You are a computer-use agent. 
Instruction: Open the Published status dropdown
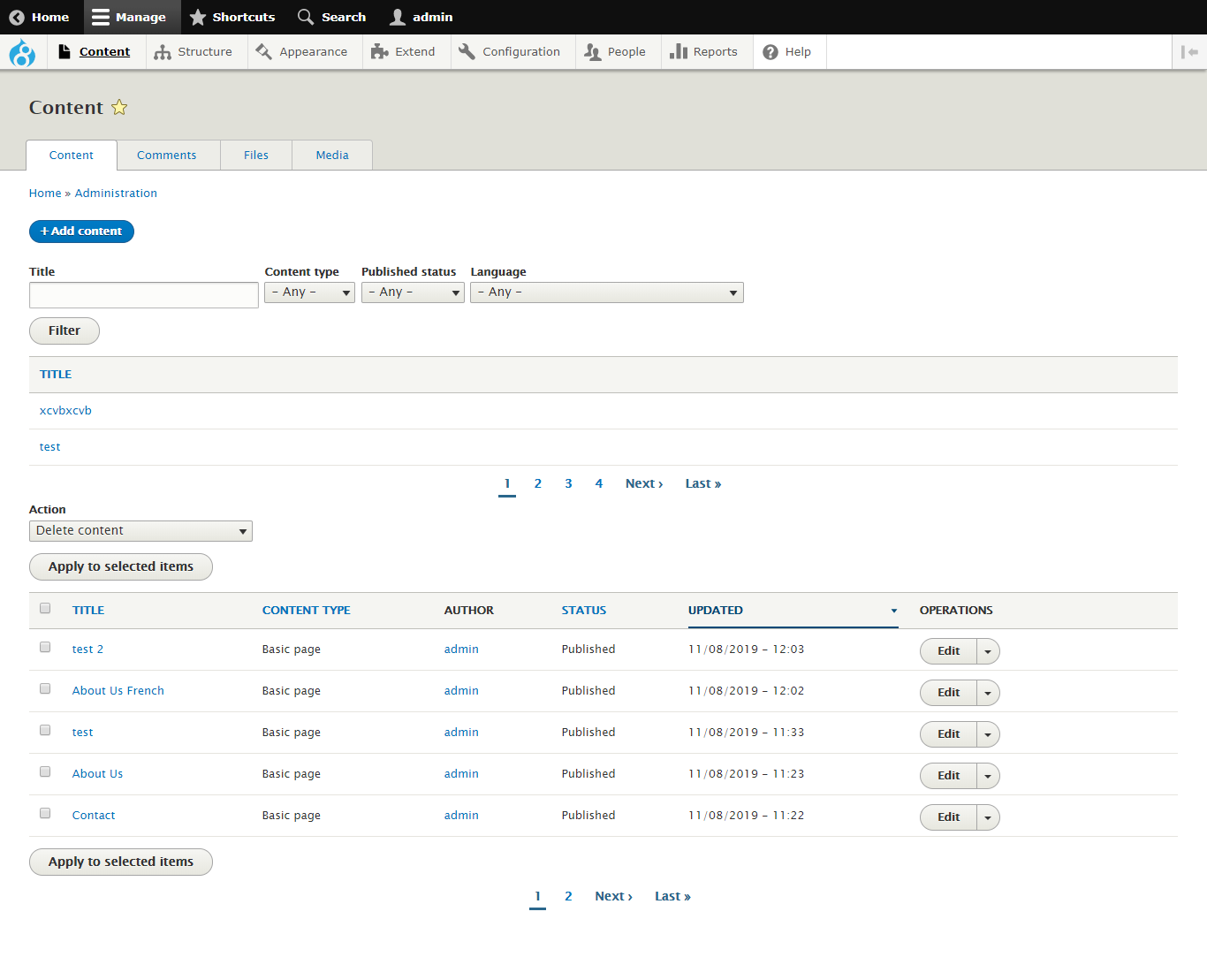413,292
